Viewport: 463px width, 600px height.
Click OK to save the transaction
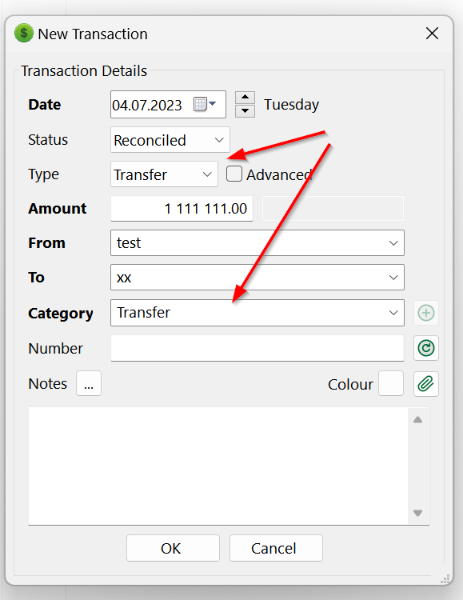tap(173, 548)
